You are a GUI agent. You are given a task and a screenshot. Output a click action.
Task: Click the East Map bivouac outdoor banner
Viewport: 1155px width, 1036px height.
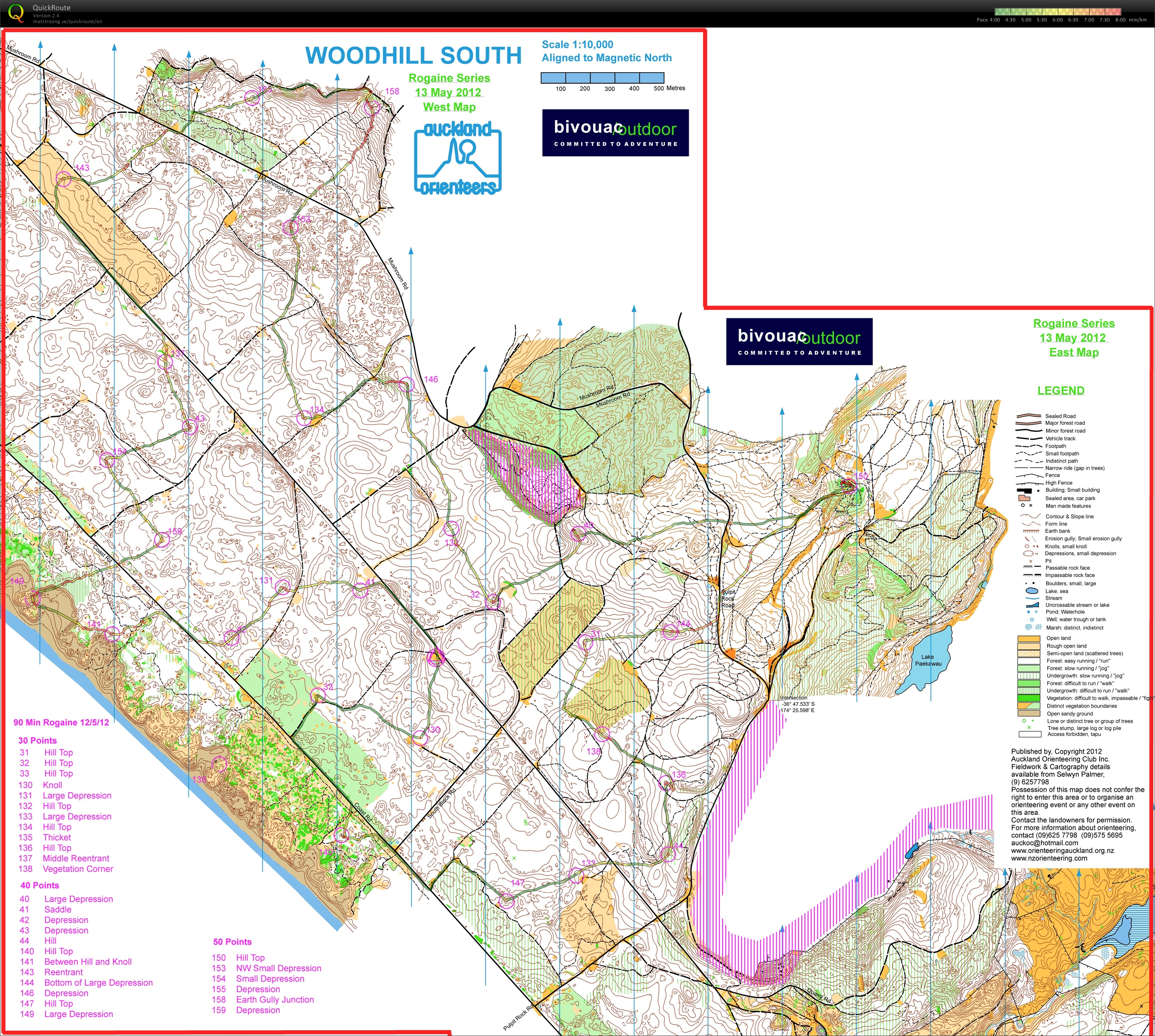click(799, 341)
